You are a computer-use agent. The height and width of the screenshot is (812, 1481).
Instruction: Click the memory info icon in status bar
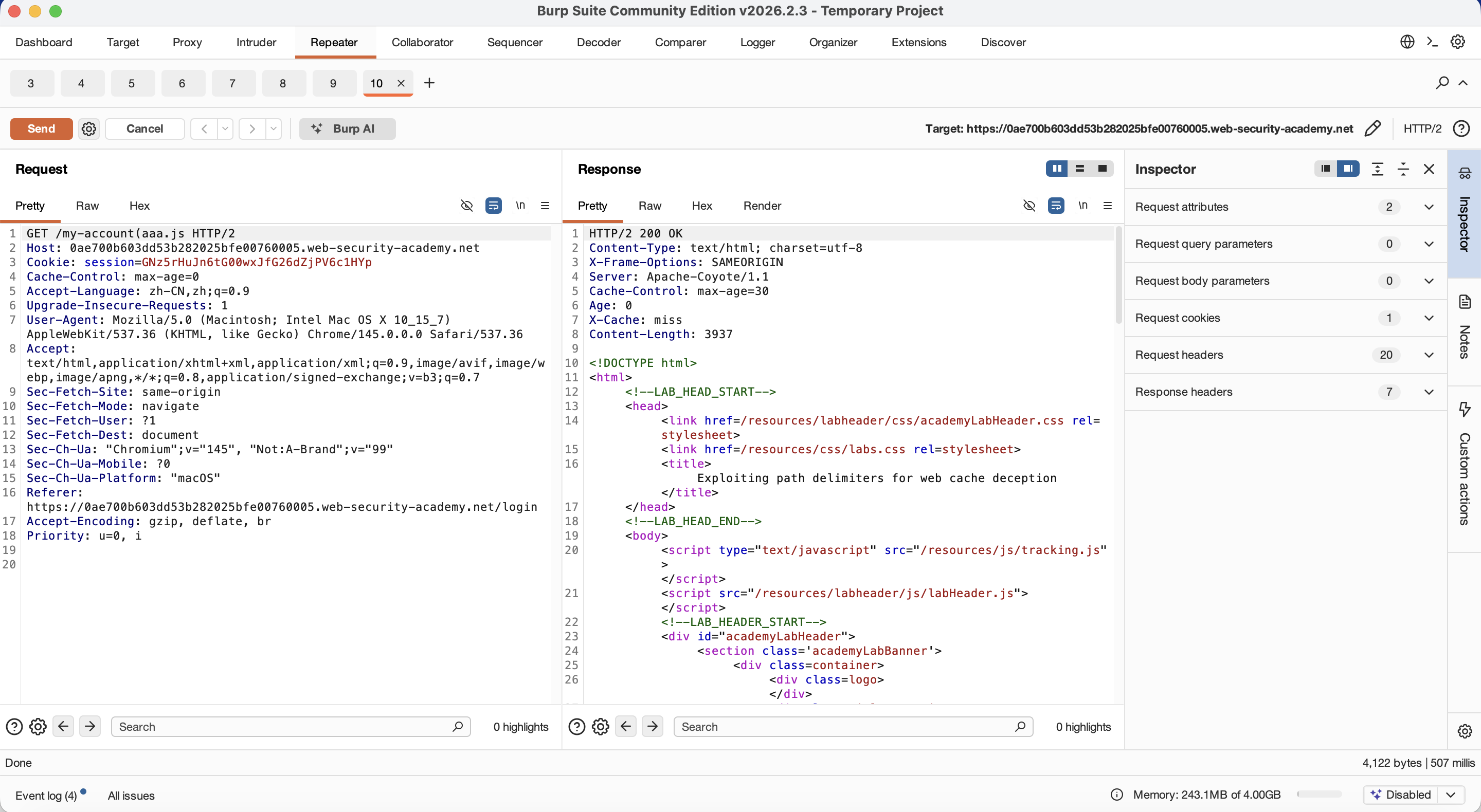[x=1116, y=795]
